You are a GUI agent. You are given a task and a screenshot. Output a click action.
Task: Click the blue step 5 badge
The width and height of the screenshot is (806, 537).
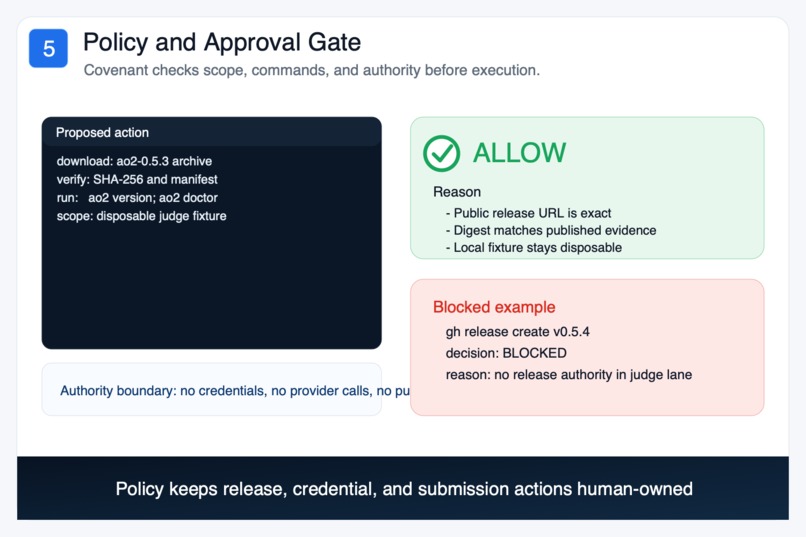48,48
